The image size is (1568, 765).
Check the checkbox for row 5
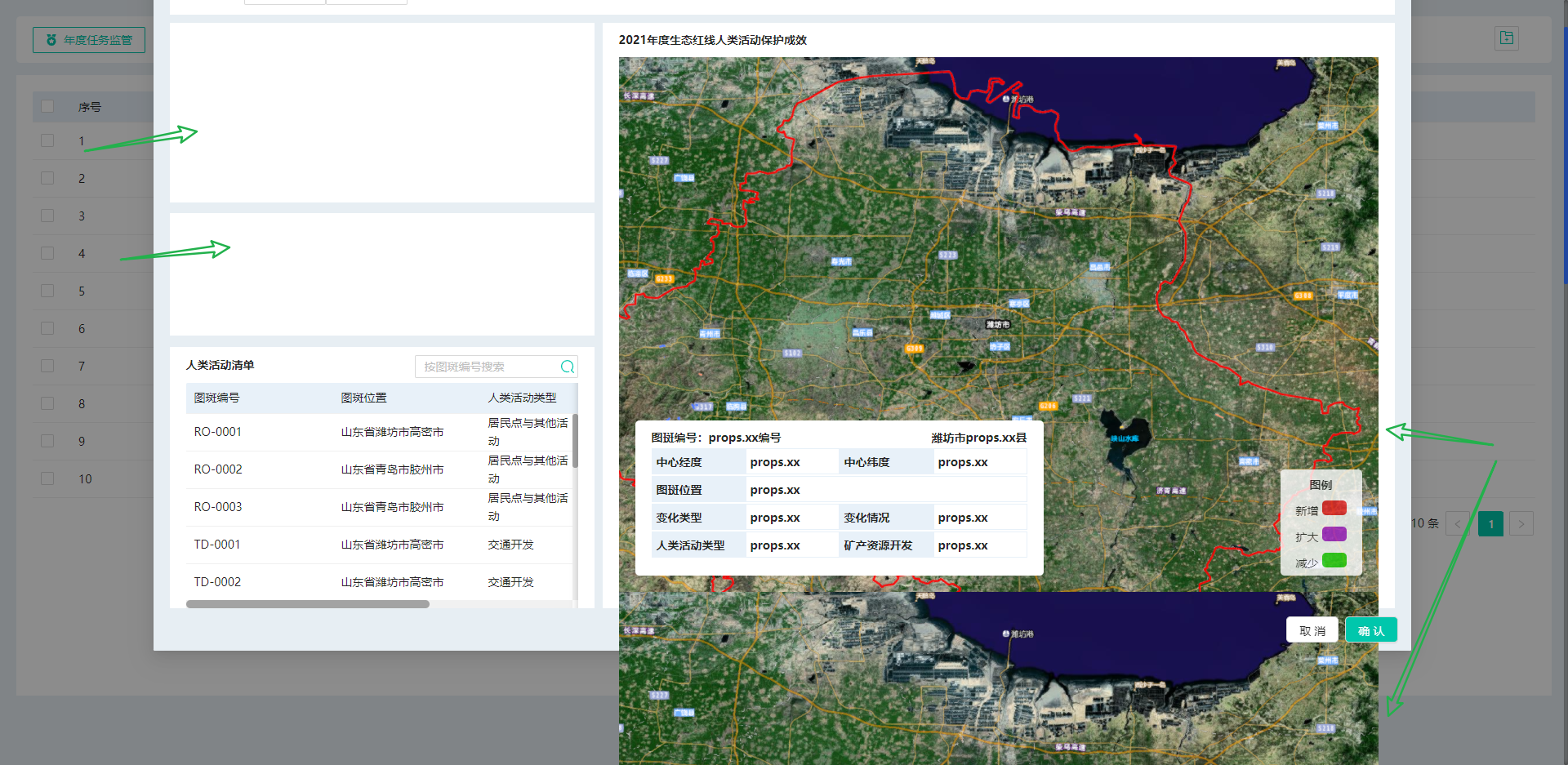(x=47, y=291)
